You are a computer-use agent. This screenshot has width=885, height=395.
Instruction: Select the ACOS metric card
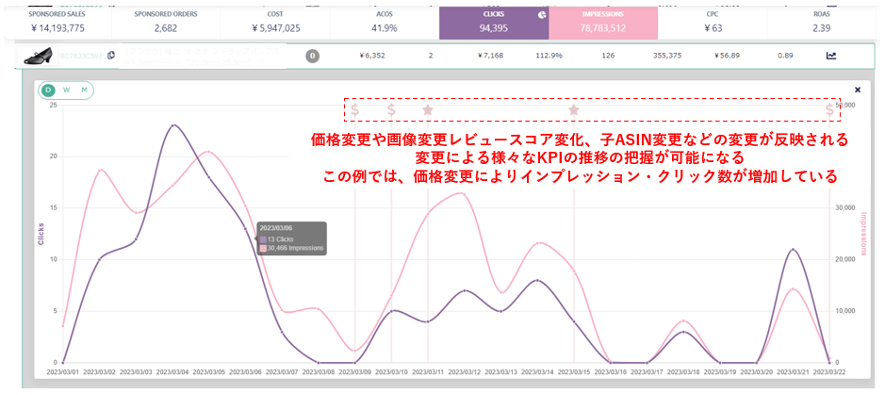pos(384,23)
